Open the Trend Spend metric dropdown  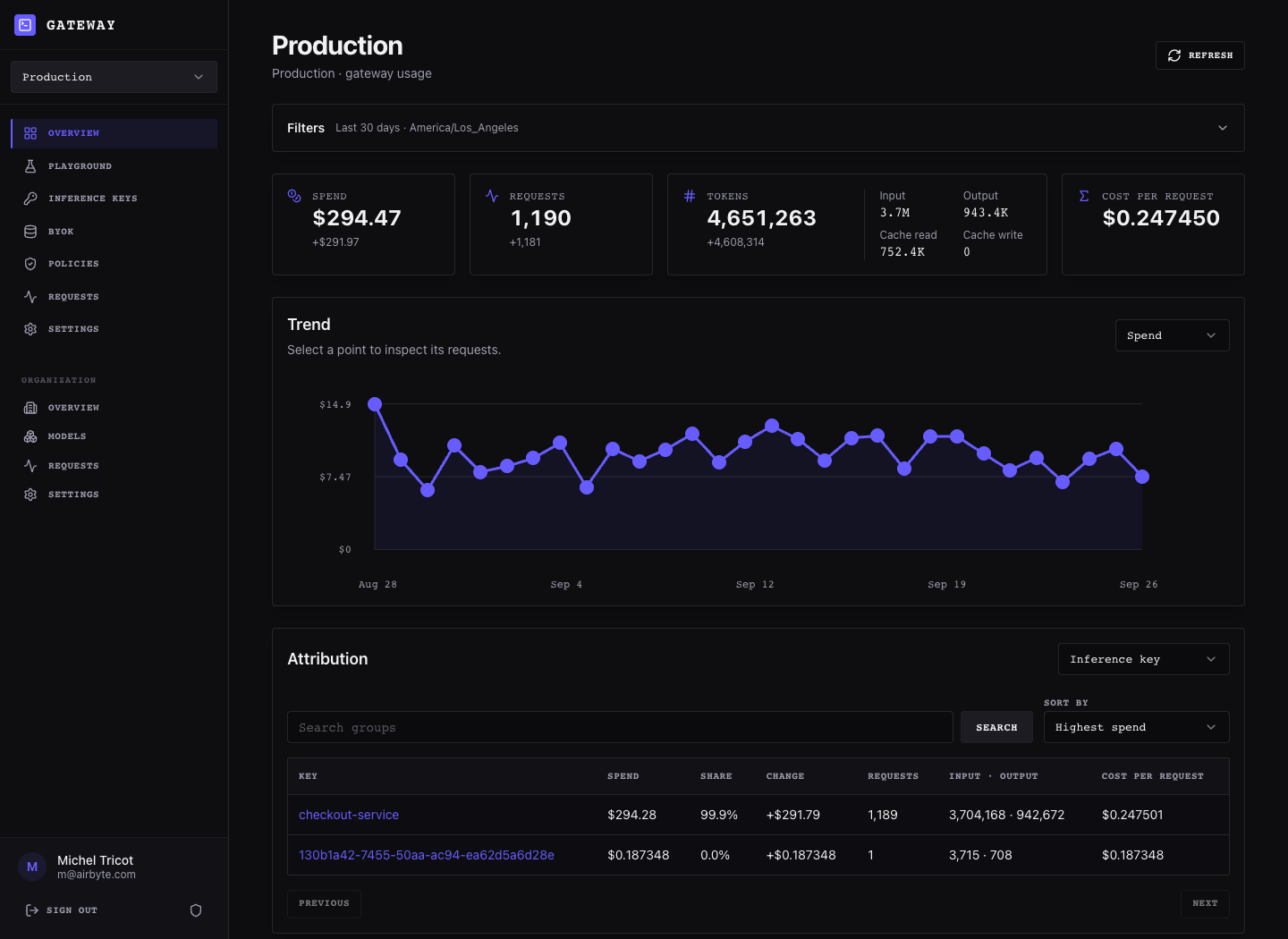pyautogui.click(x=1172, y=335)
